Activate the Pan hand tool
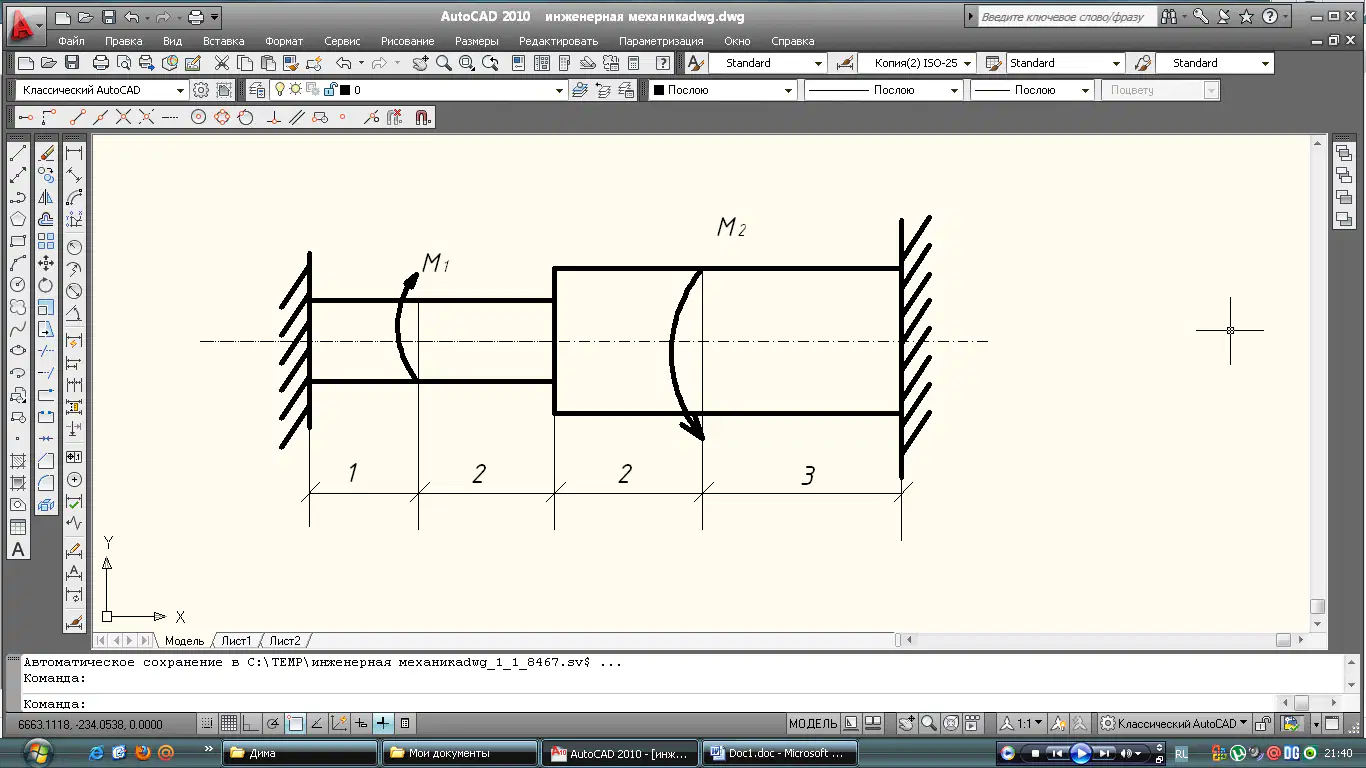Image resolution: width=1366 pixels, height=768 pixels. pyautogui.click(x=420, y=63)
